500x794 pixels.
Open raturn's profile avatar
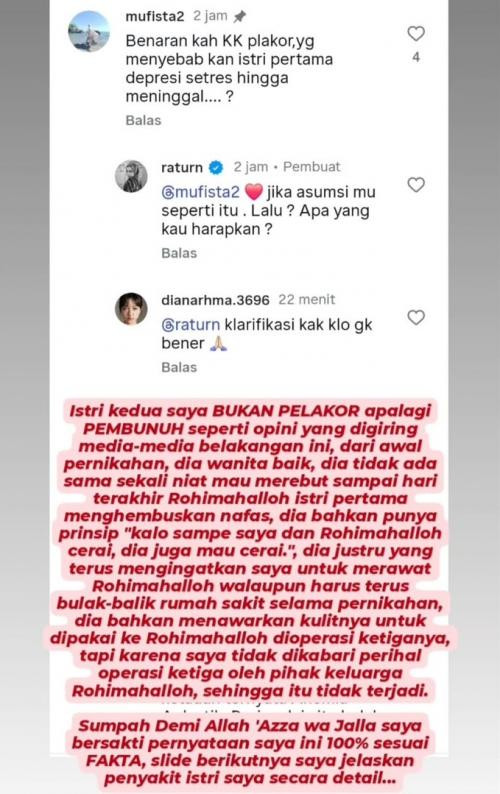coord(132,176)
